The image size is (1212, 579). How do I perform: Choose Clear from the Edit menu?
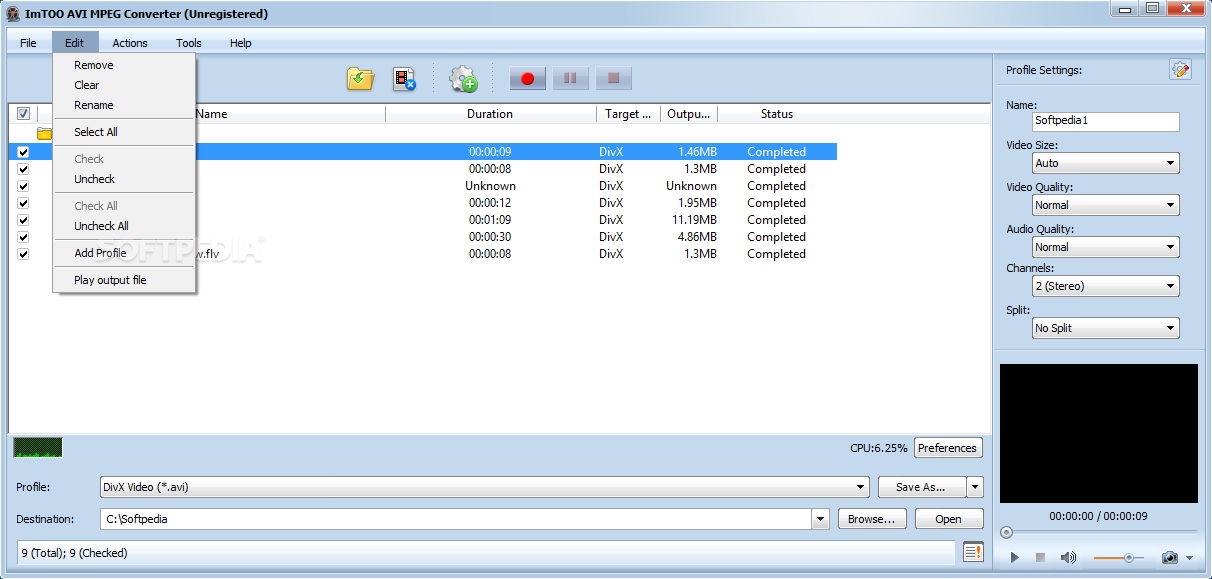coord(124,85)
